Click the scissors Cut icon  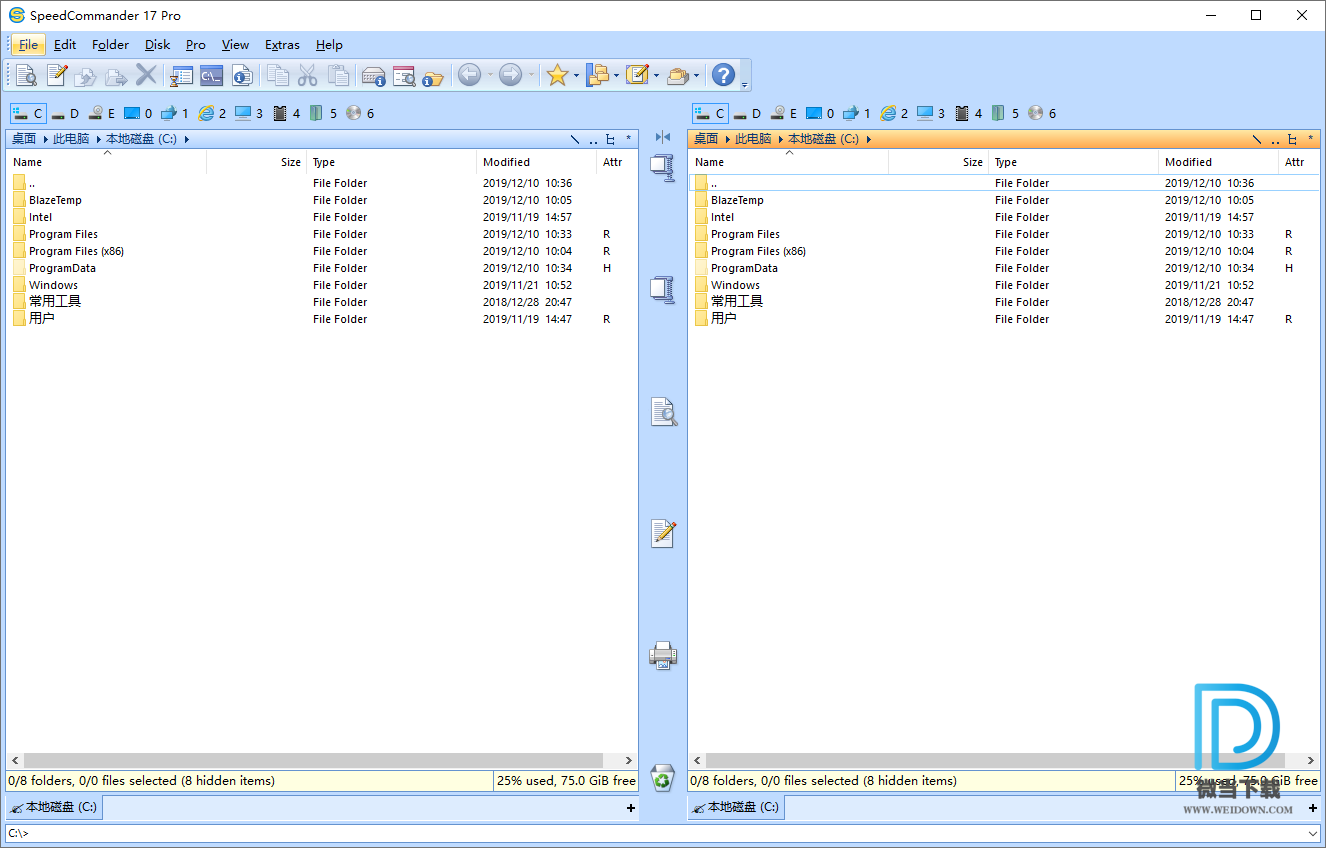pos(308,75)
